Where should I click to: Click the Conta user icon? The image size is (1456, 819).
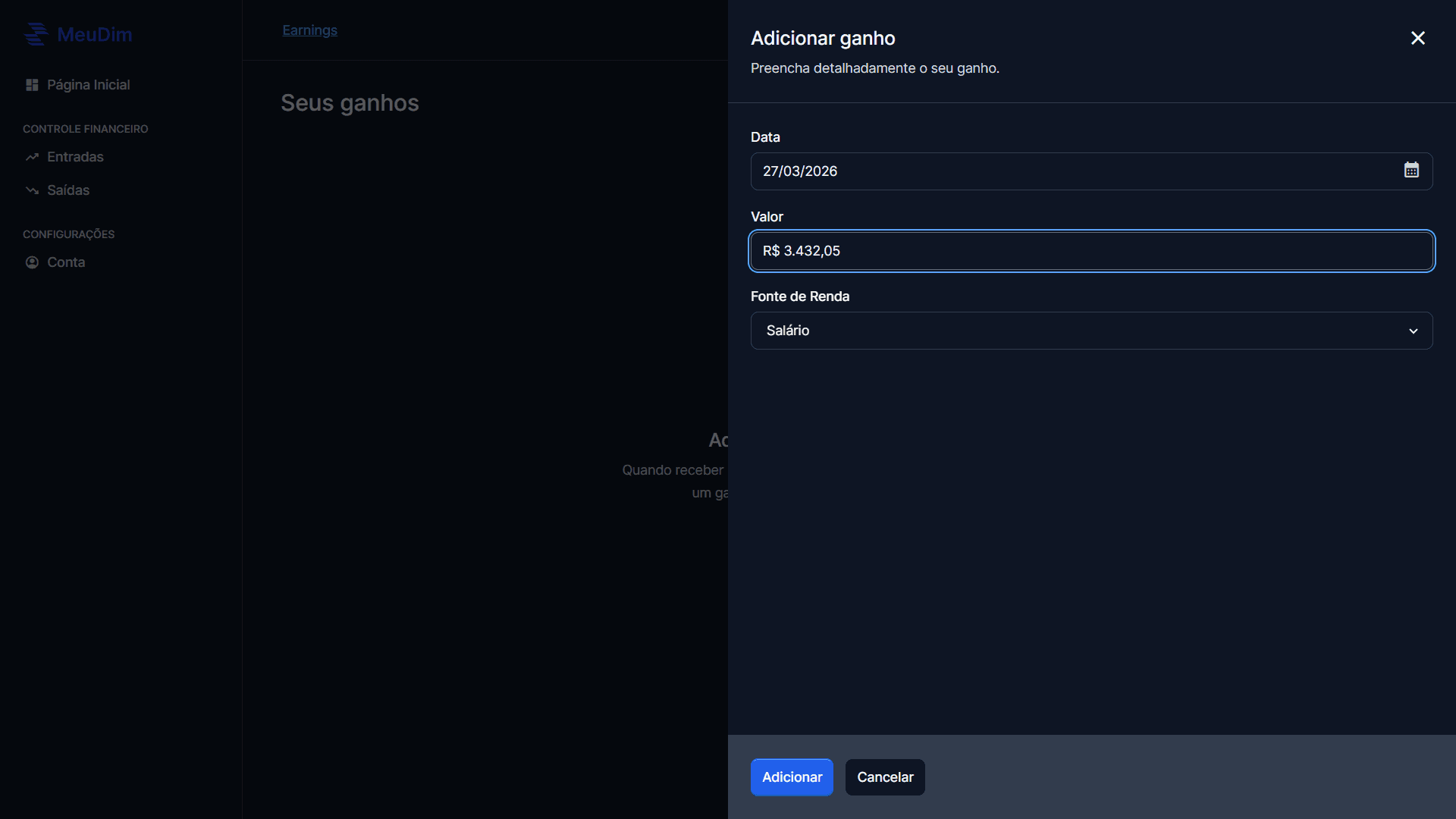pos(32,262)
